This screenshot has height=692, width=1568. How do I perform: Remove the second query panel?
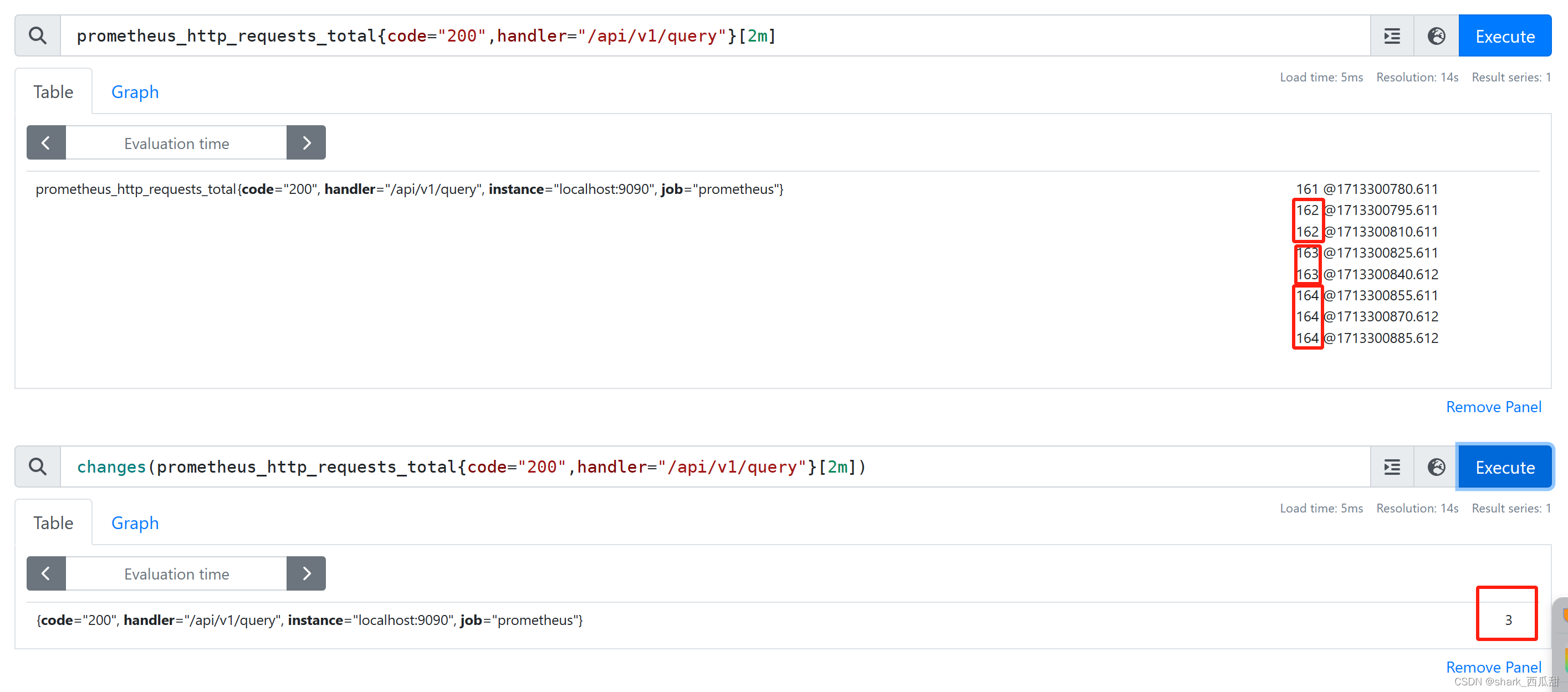tap(1494, 667)
